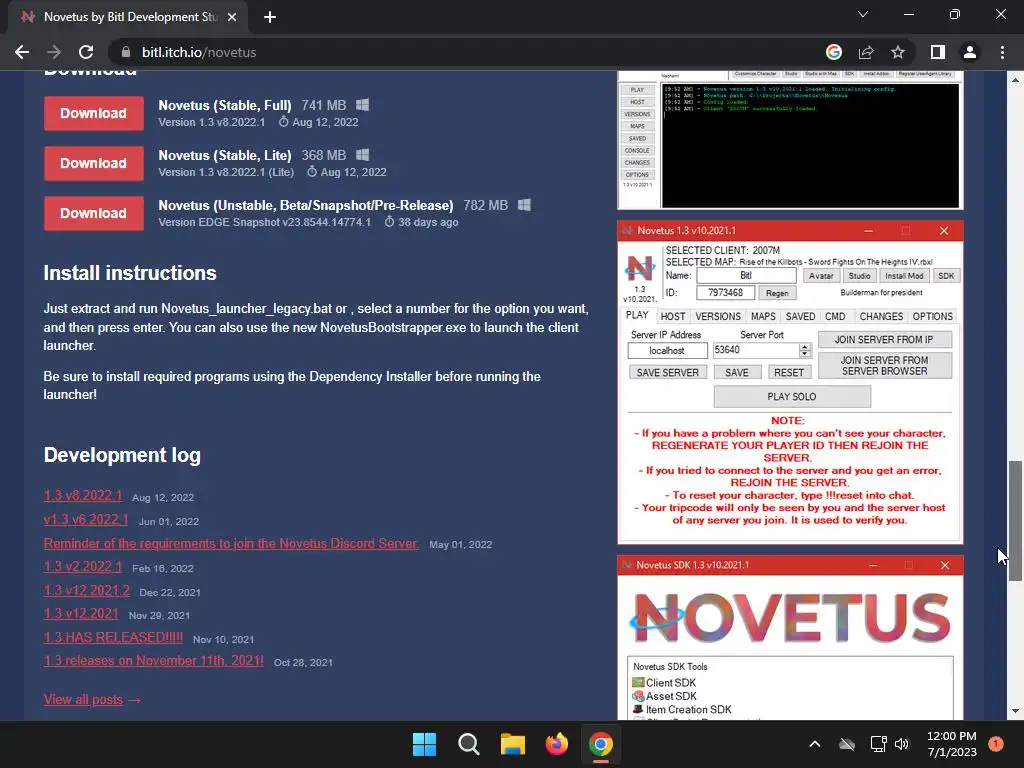Open Chrome profile menu
The height and width of the screenshot is (768, 1024).
pyautogui.click(x=970, y=52)
